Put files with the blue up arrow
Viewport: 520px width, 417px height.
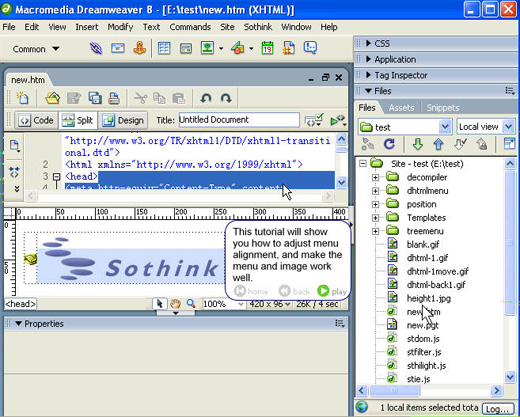coord(438,144)
